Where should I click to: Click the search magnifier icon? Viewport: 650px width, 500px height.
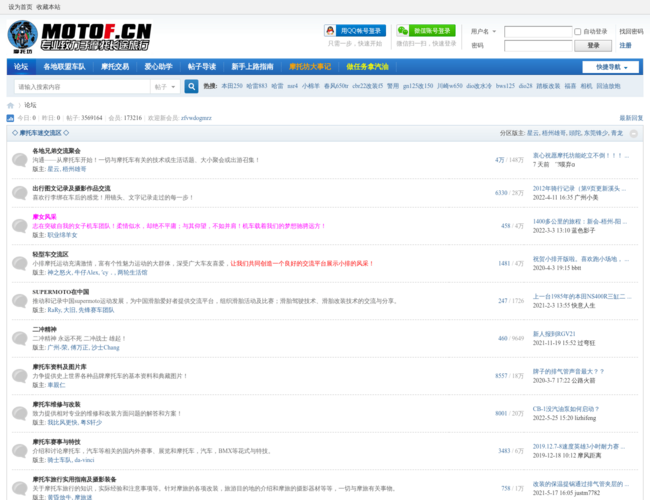click(x=192, y=87)
